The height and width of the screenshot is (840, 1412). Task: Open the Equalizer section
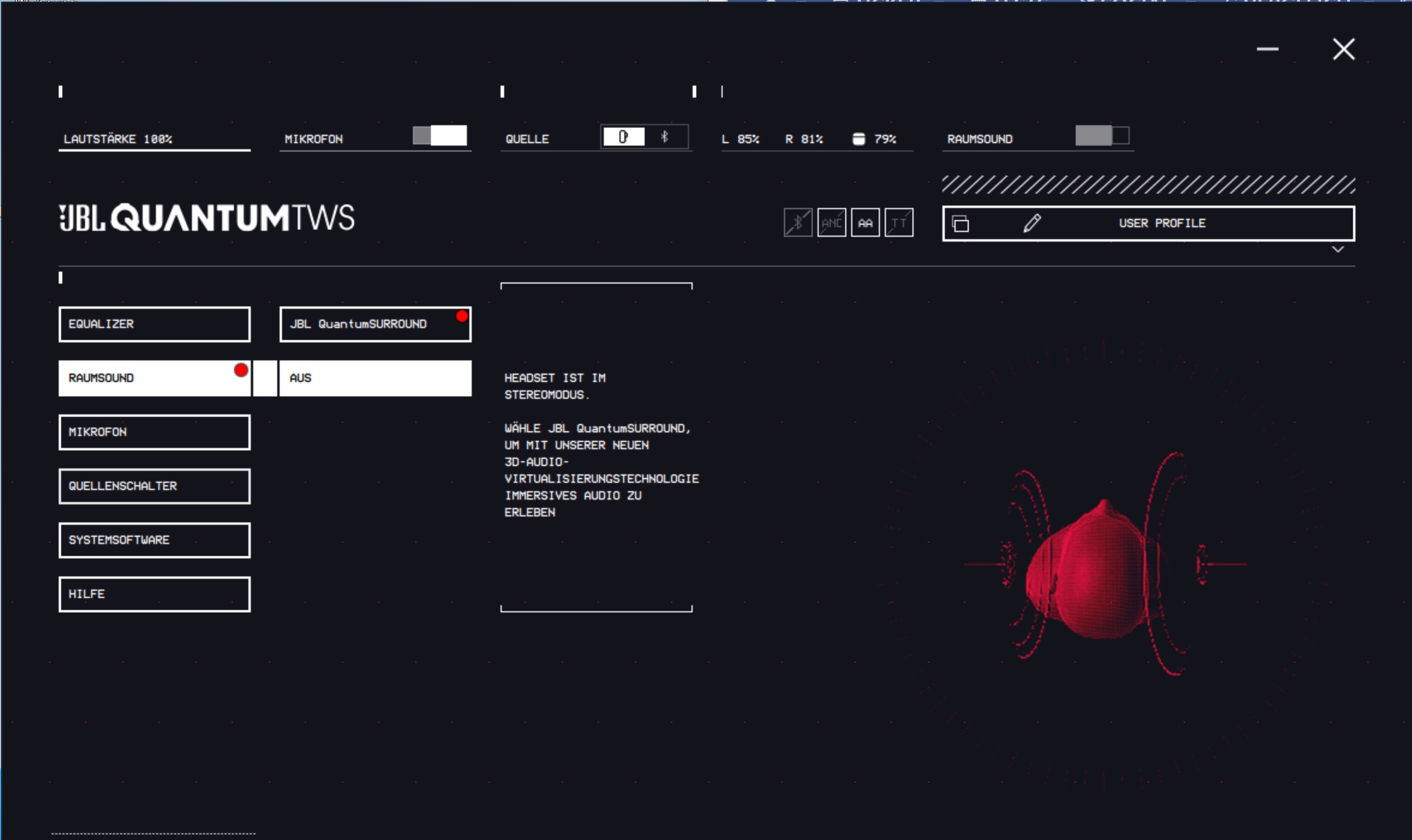154,324
